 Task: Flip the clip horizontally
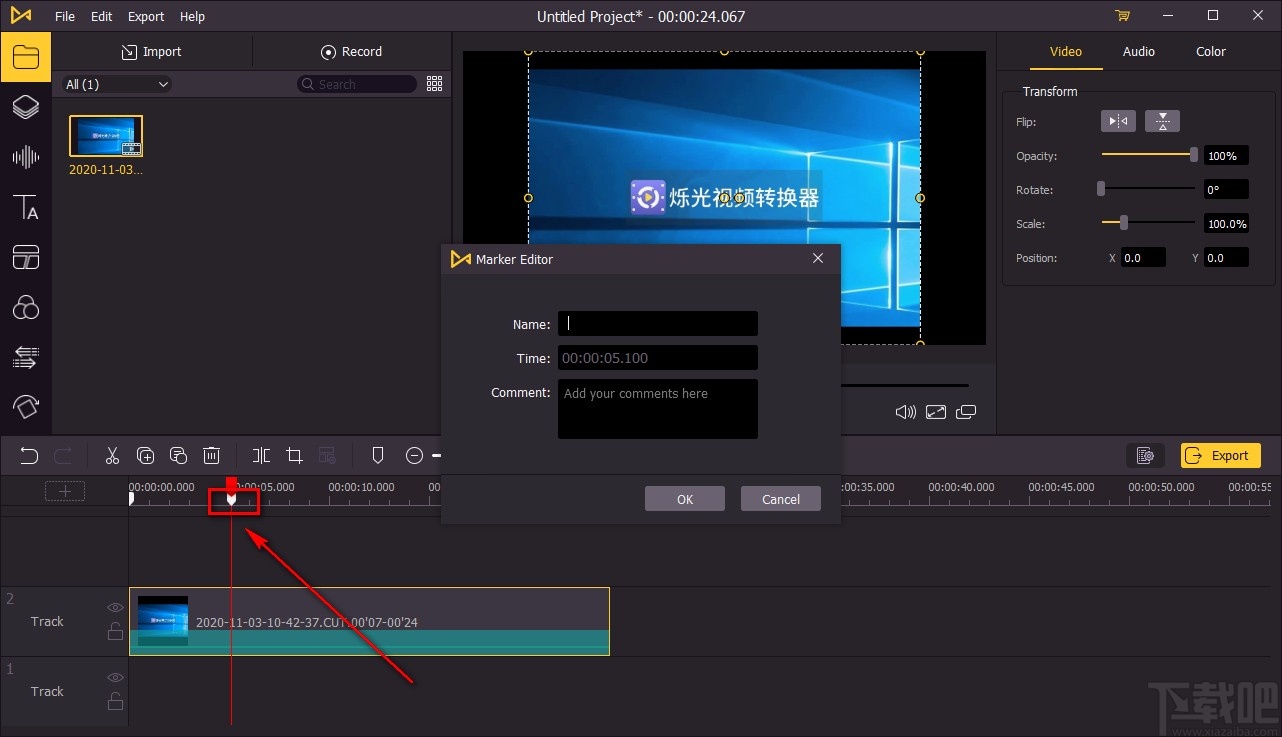pyautogui.click(x=1118, y=121)
